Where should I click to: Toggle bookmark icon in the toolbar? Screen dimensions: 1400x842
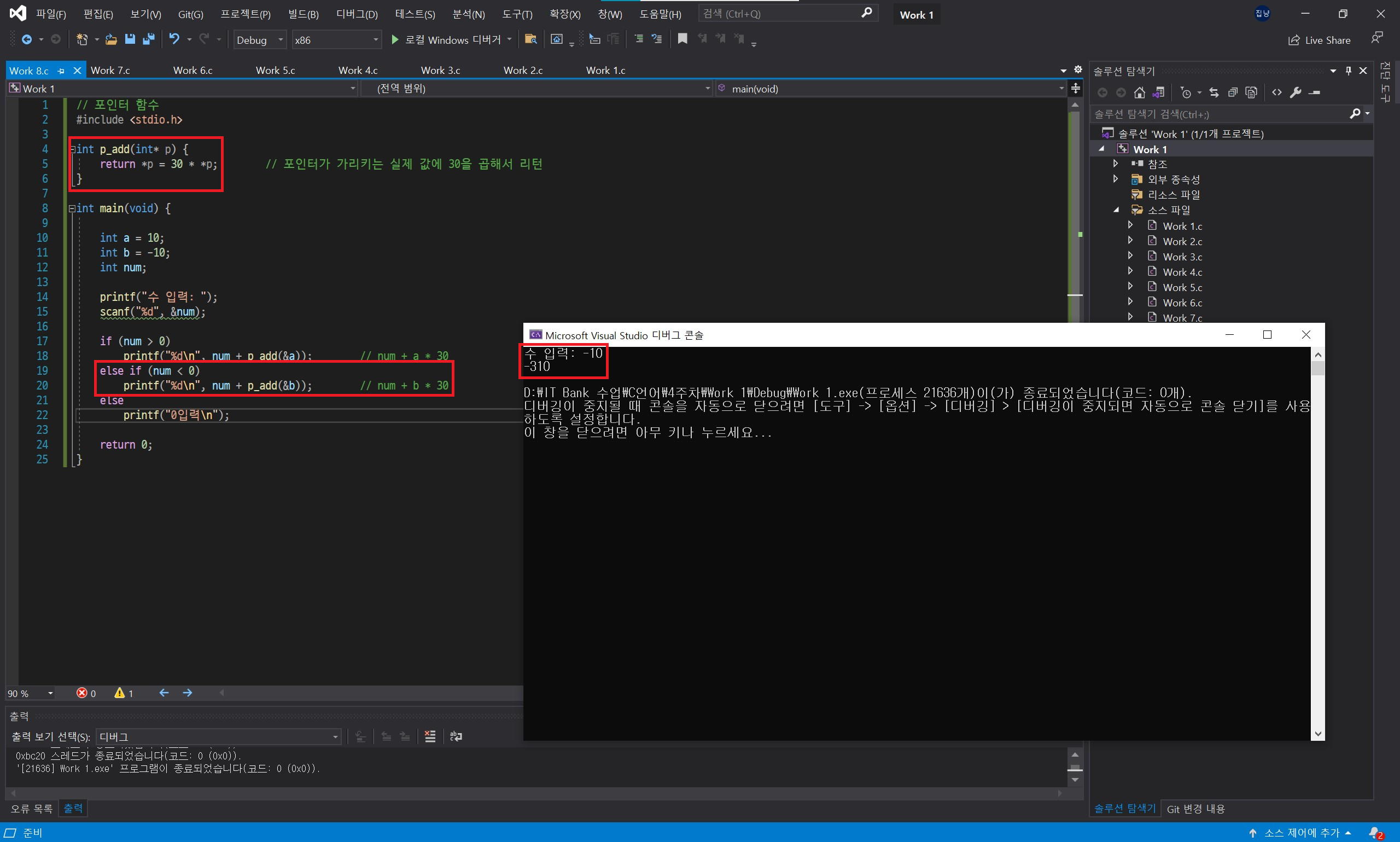682,39
